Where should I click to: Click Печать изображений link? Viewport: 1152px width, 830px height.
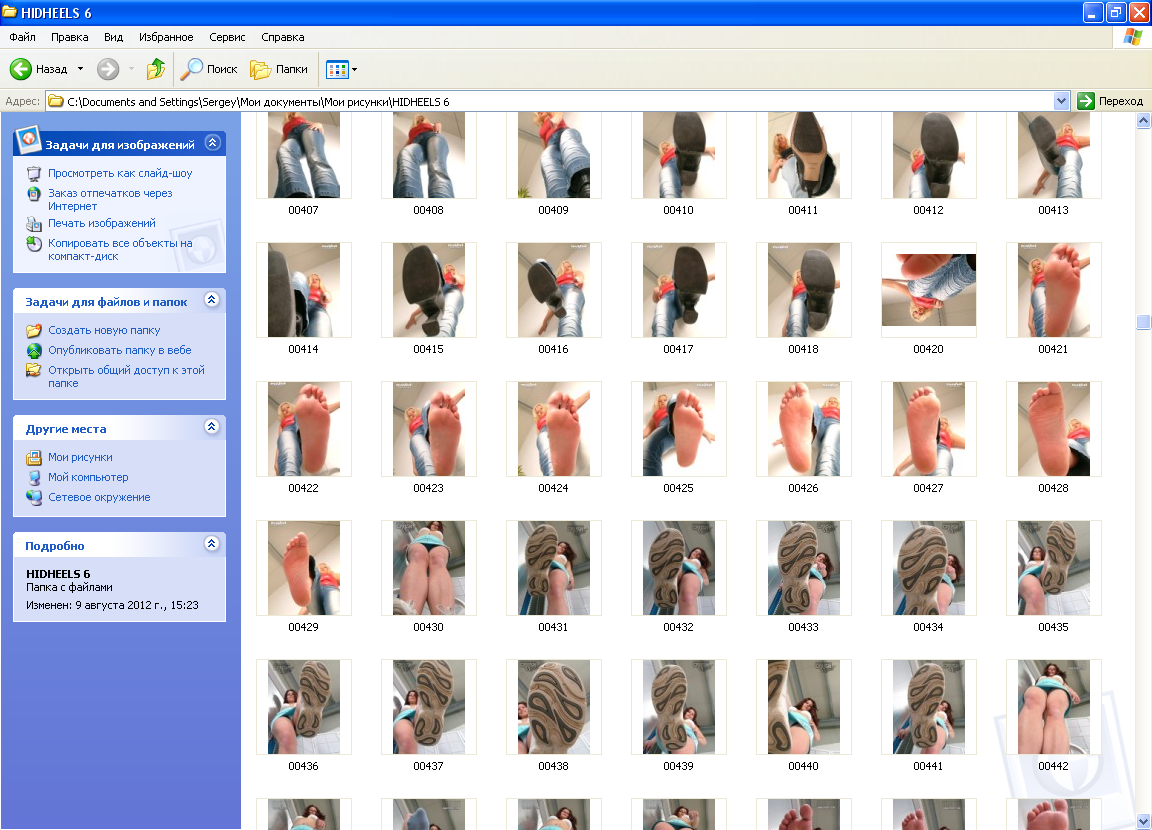click(x=102, y=223)
